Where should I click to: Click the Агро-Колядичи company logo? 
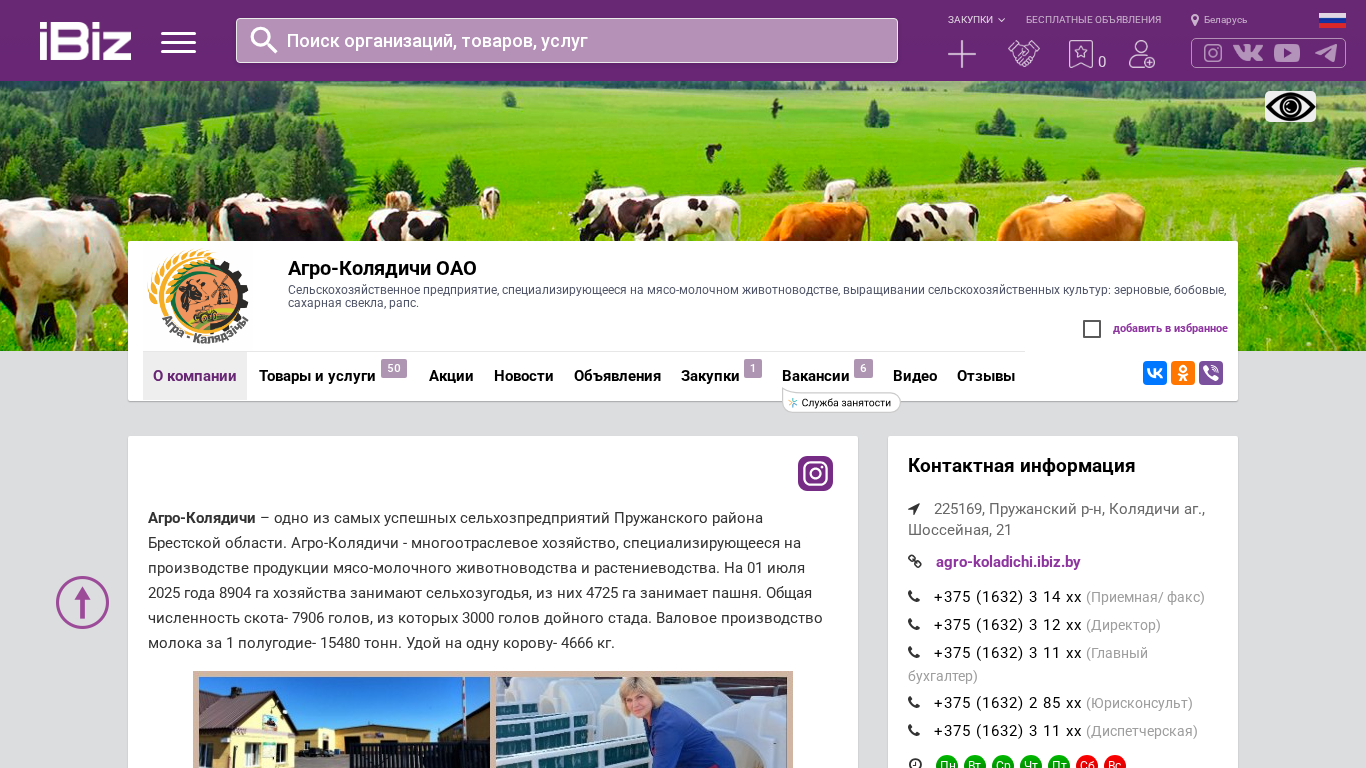198,296
